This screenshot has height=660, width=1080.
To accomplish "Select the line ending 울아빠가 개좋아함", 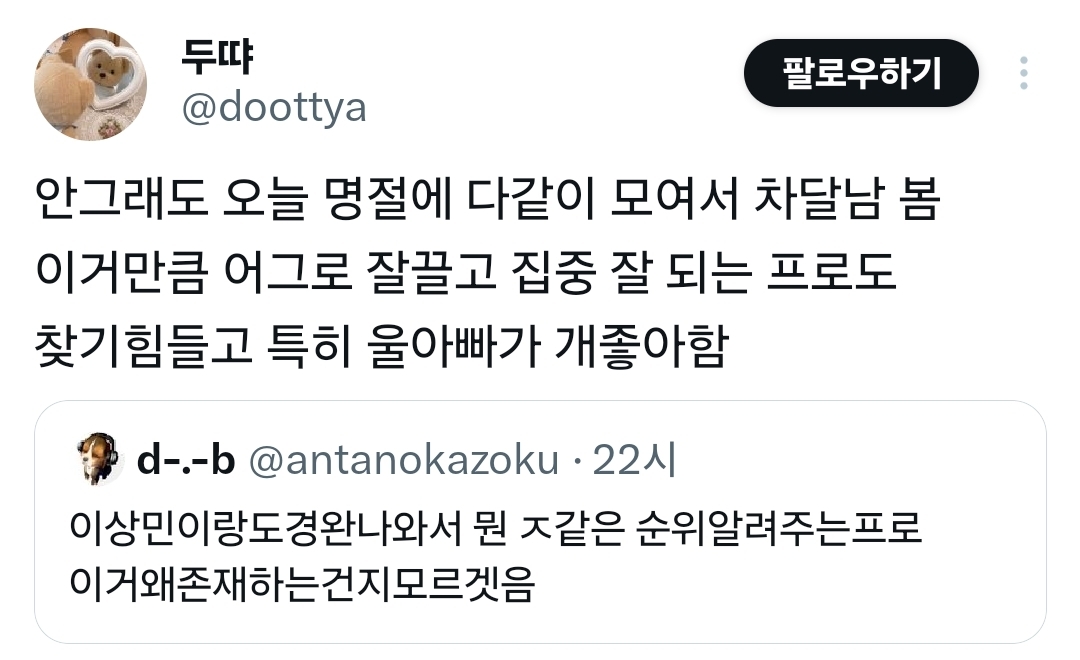I will point(381,346).
